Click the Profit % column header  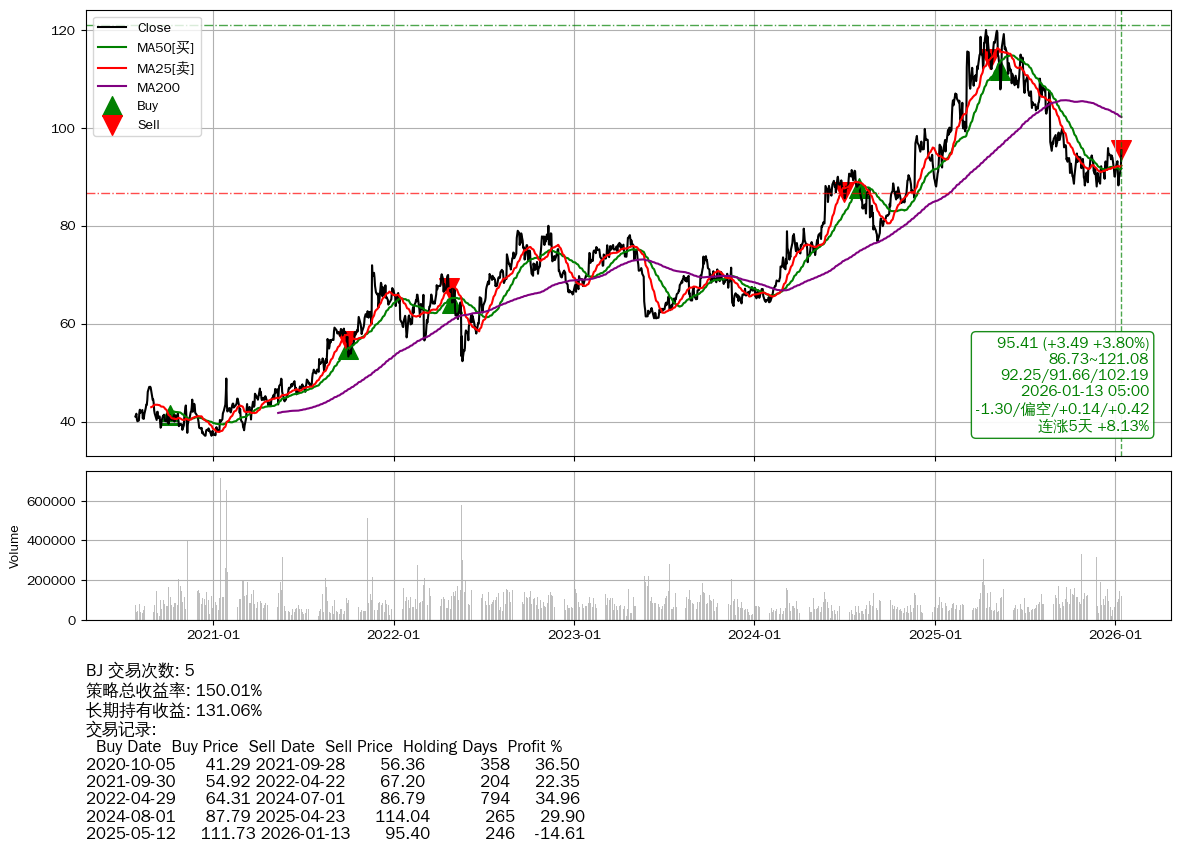(x=534, y=746)
